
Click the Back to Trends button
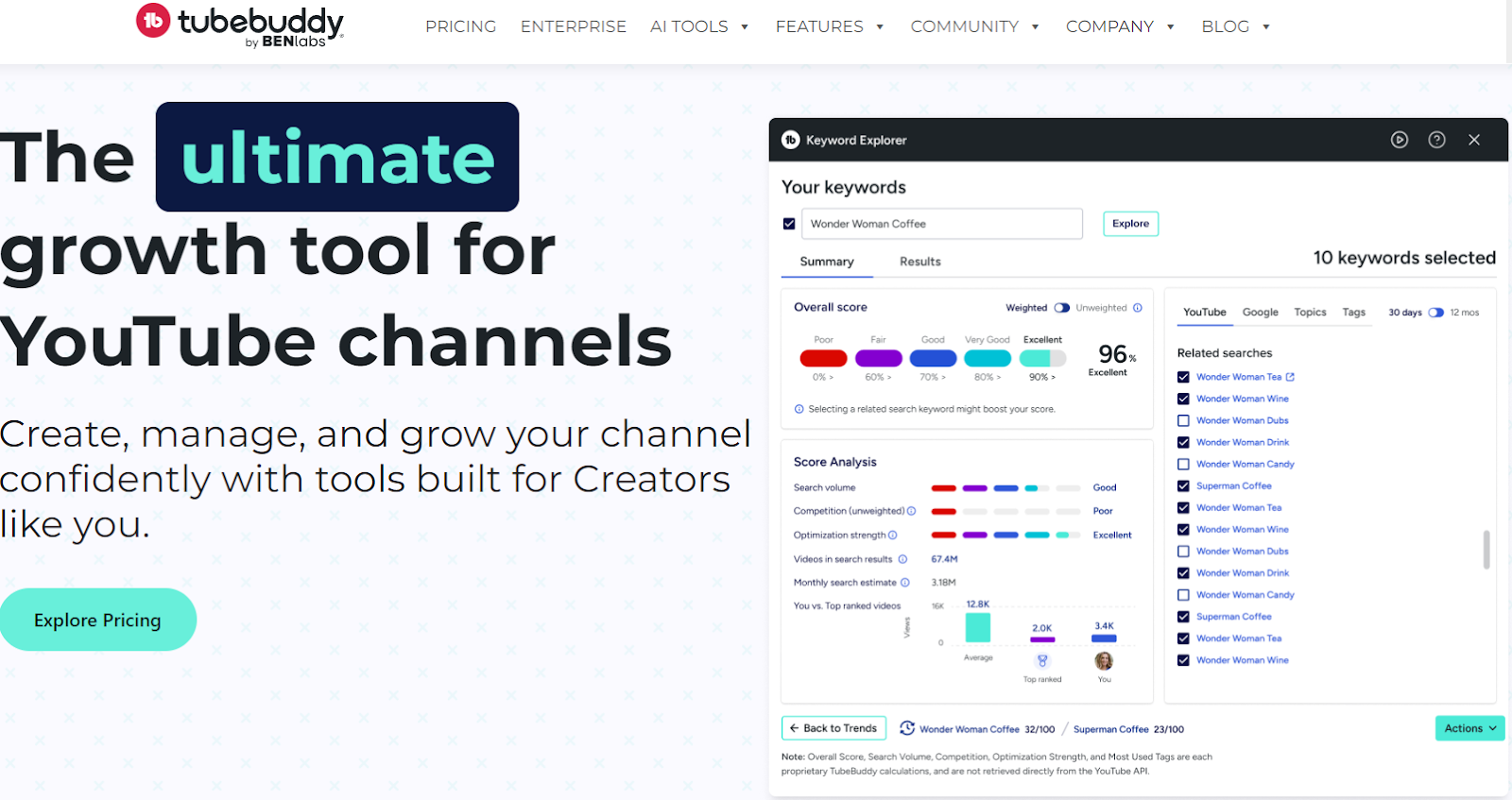tap(833, 728)
